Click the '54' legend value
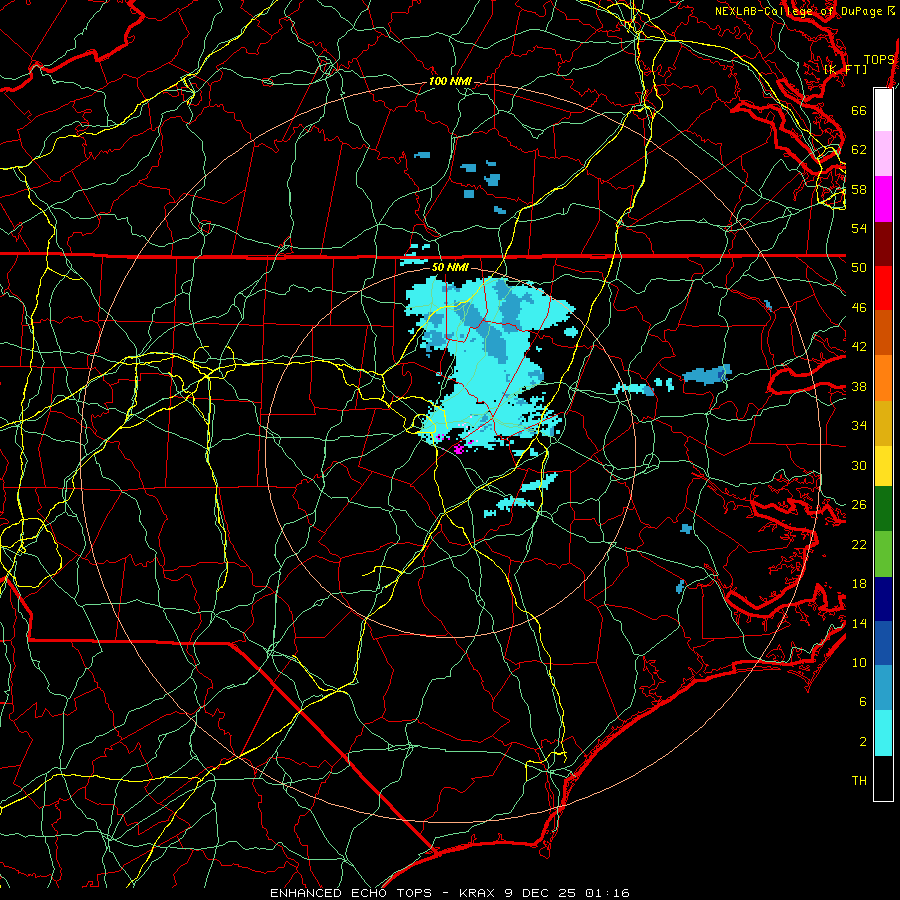The image size is (900, 900). 859,228
